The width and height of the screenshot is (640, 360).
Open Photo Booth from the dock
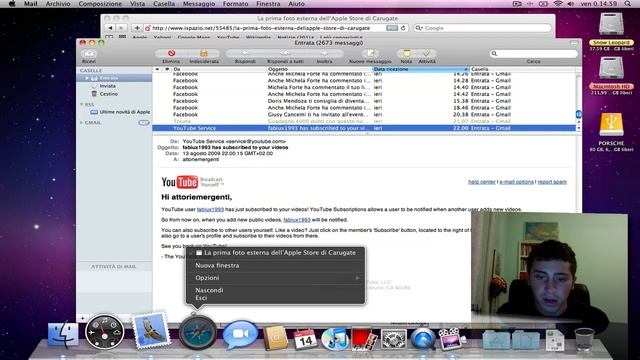click(364, 338)
